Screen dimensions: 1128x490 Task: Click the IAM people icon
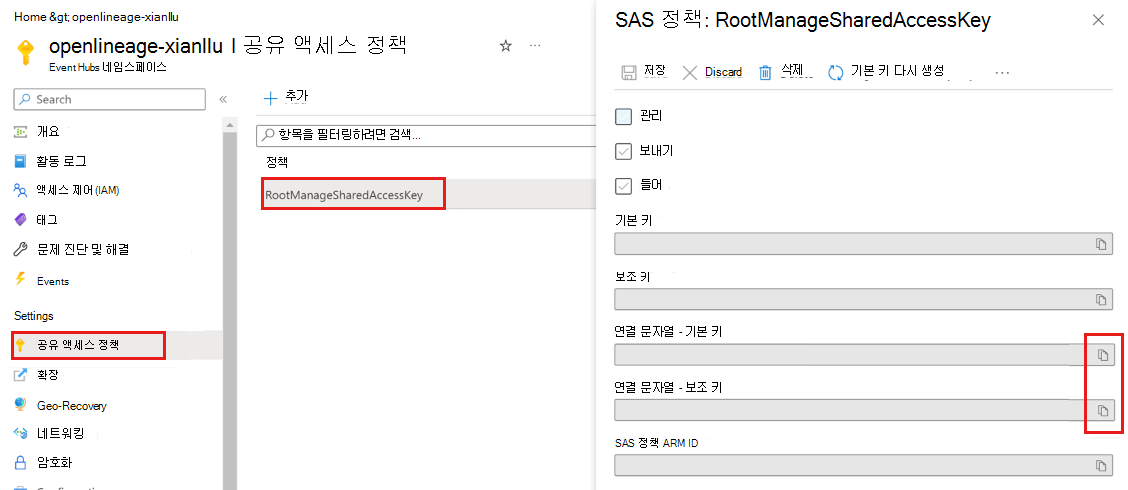pyautogui.click(x=21, y=191)
